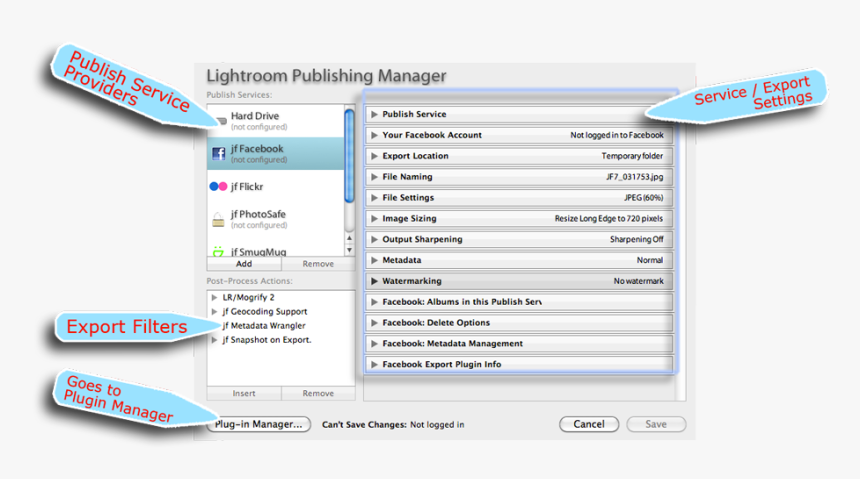Expand jf Geocoding Support action
Viewport: 860px width, 479px height.
click(214, 312)
